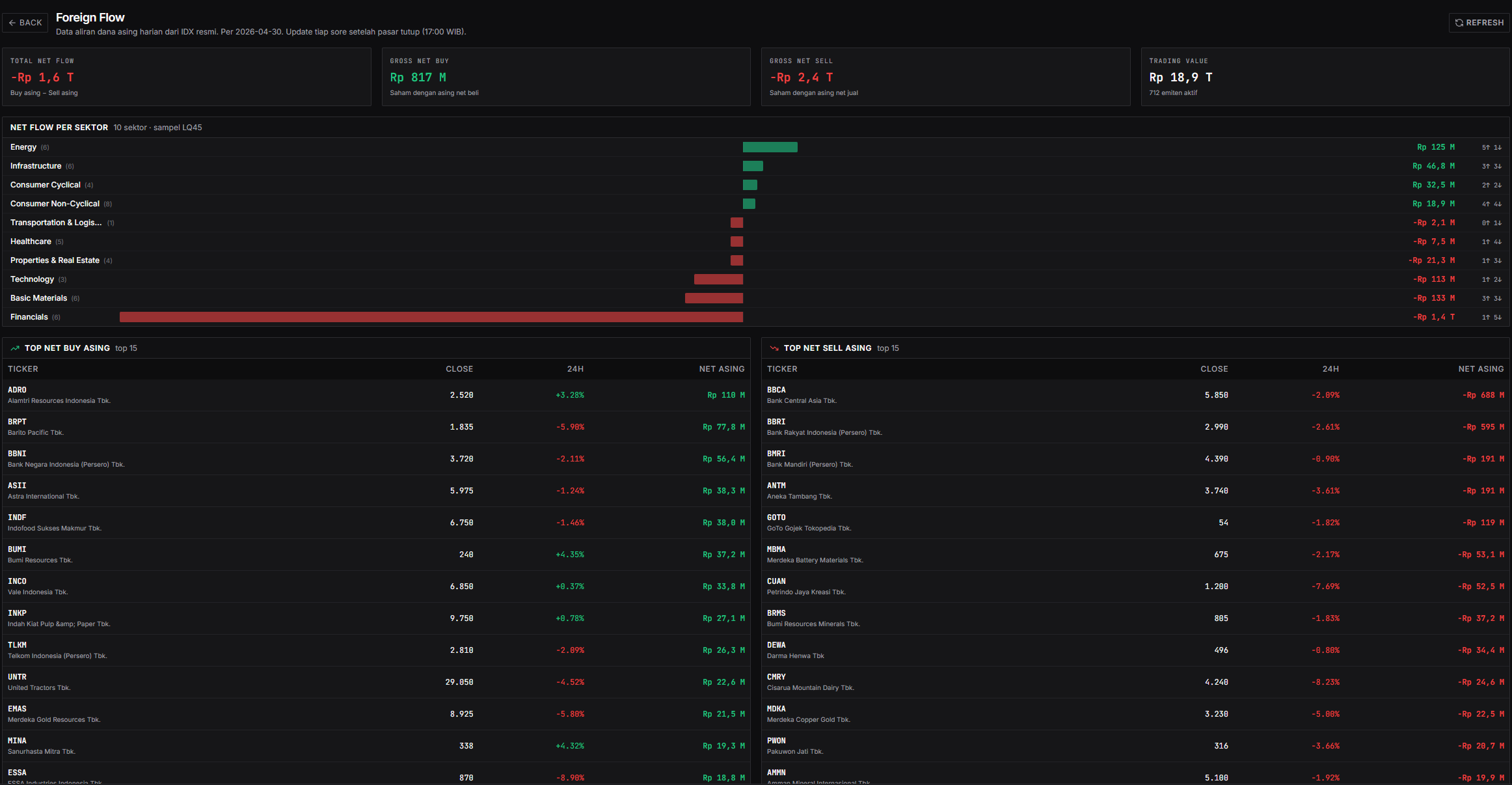Open the GOTO Gojek Tokopedia row
Image resolution: width=1512 pixels, height=785 pixels.
[1135, 523]
